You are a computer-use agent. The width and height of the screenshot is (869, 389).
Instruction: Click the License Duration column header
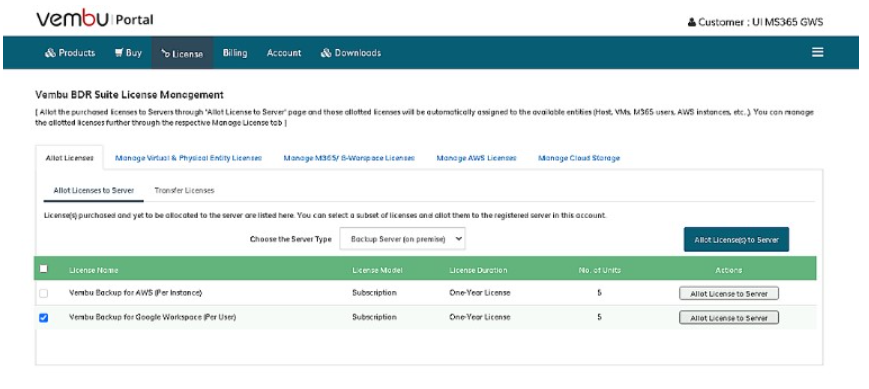tap(478, 270)
